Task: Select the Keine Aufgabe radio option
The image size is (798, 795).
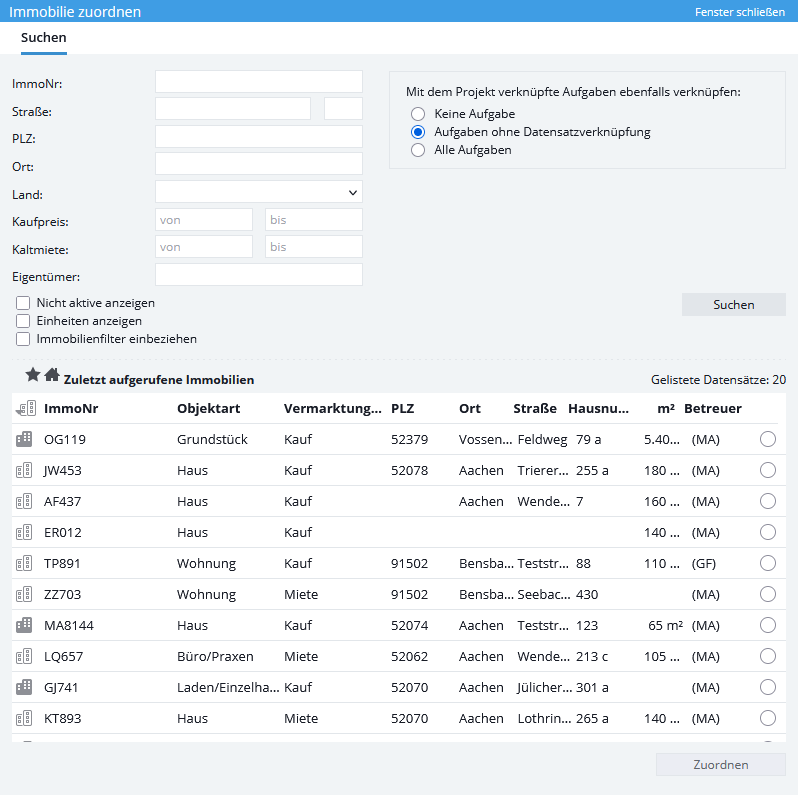Action: [x=418, y=113]
